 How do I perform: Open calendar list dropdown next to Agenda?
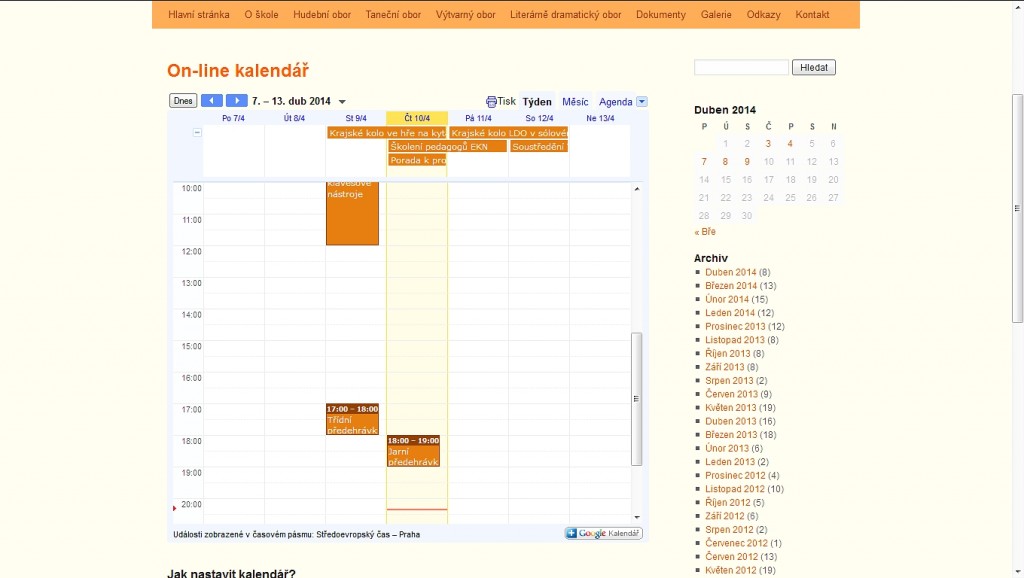642,102
